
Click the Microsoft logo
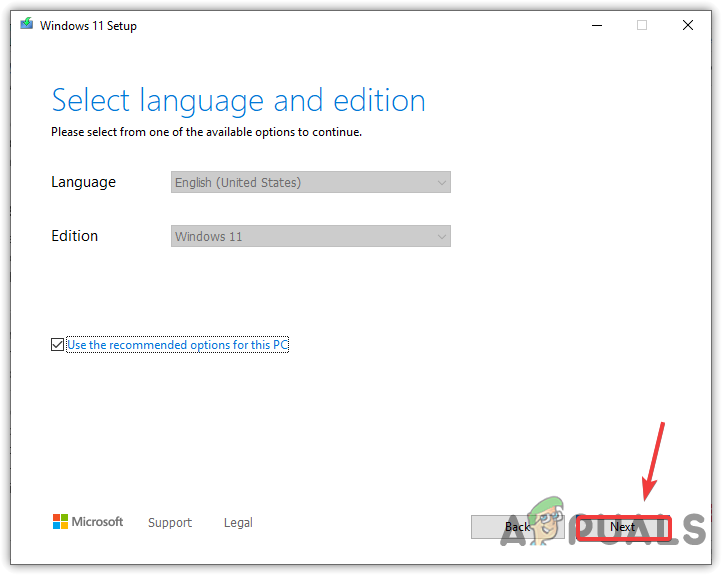click(88, 522)
